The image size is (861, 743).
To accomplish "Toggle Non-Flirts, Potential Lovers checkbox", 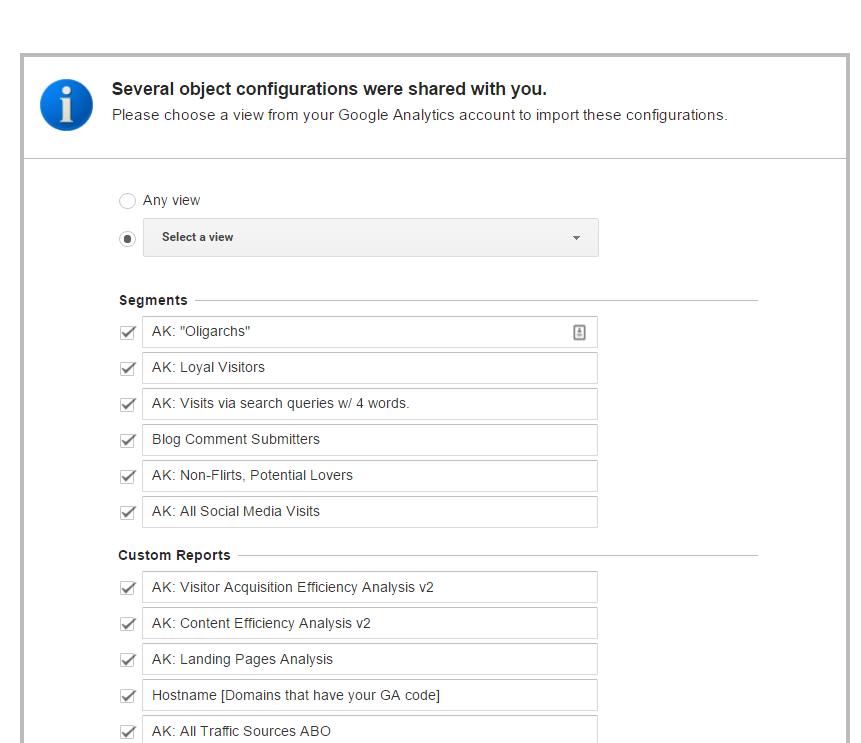I will click(x=127, y=477).
